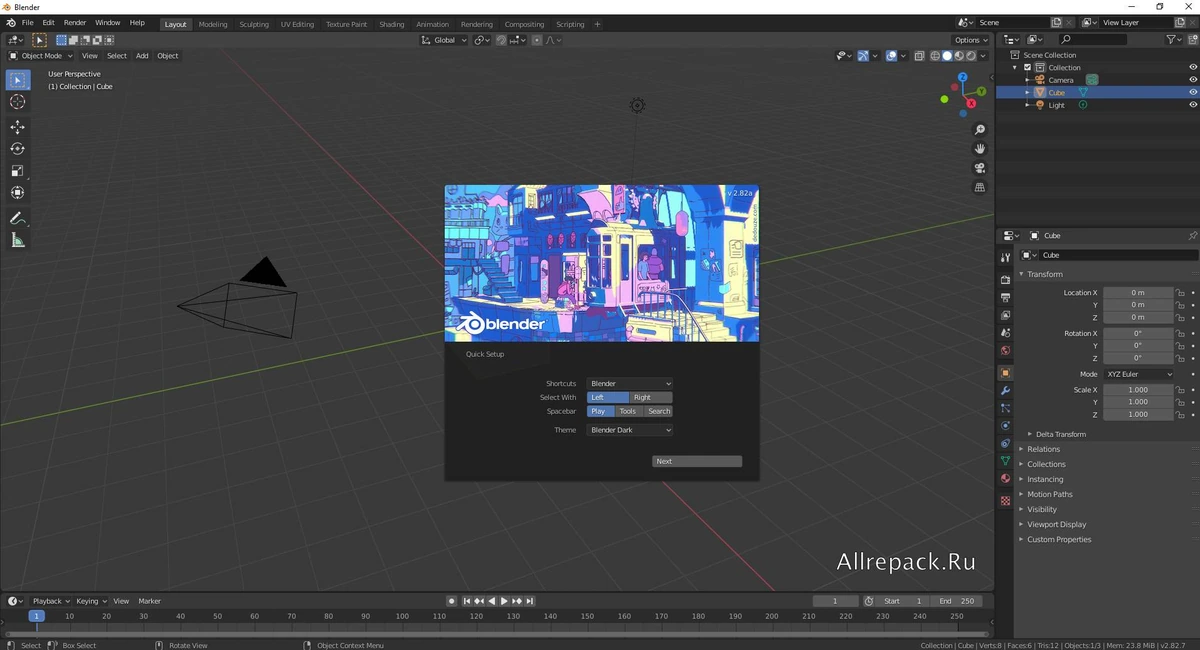This screenshot has width=1200, height=650.
Task: Hide Cube in outliner with eye icon
Action: point(1192,92)
